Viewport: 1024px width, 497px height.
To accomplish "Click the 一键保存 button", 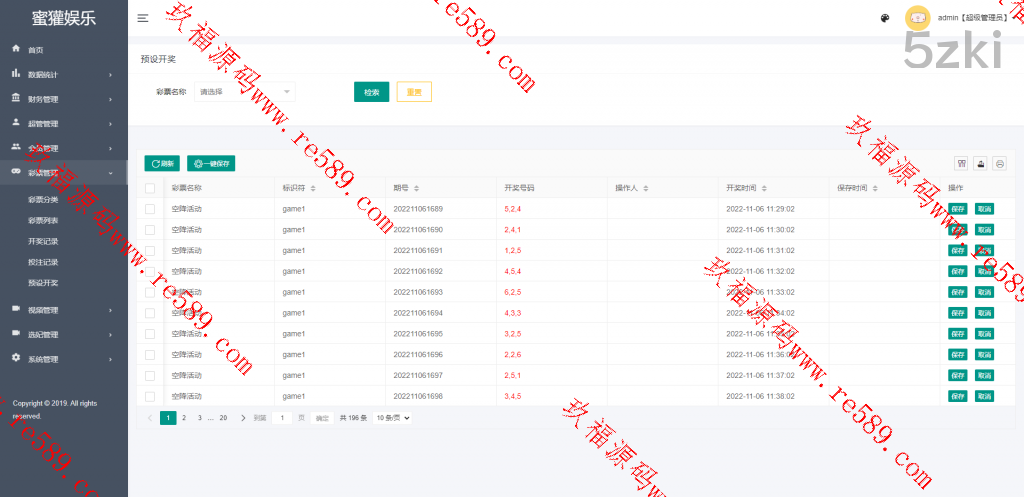I will [211, 163].
